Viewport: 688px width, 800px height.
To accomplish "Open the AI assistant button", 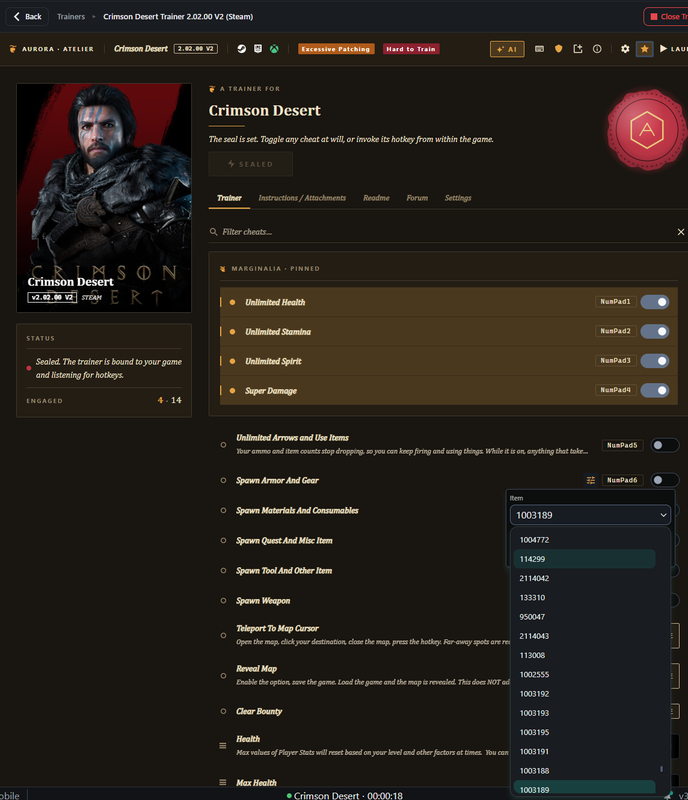I will (507, 49).
